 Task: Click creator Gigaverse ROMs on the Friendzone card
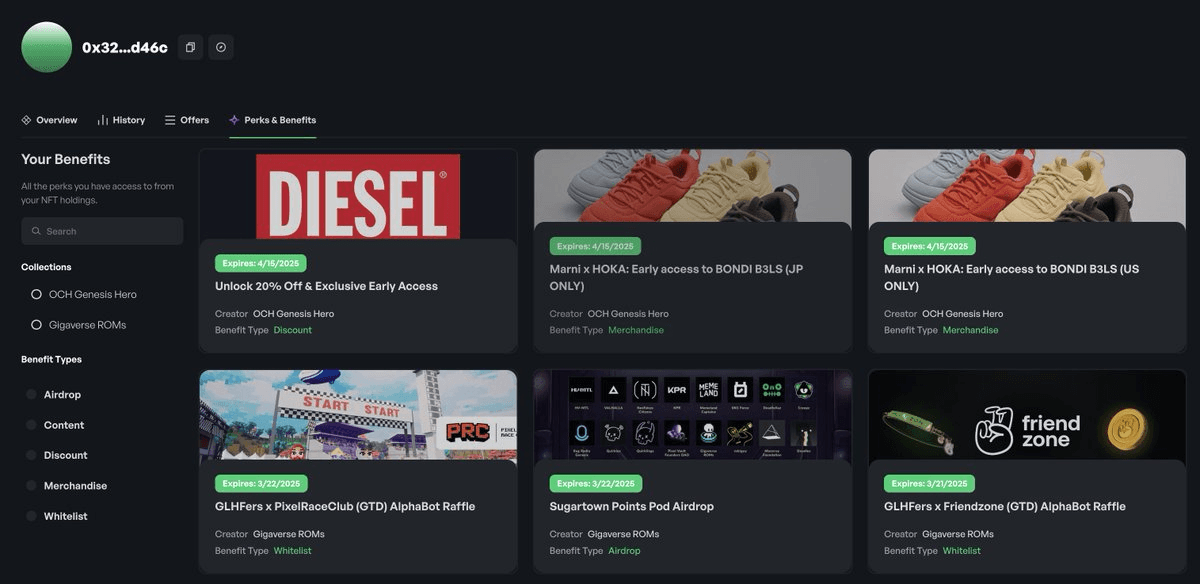click(958, 534)
